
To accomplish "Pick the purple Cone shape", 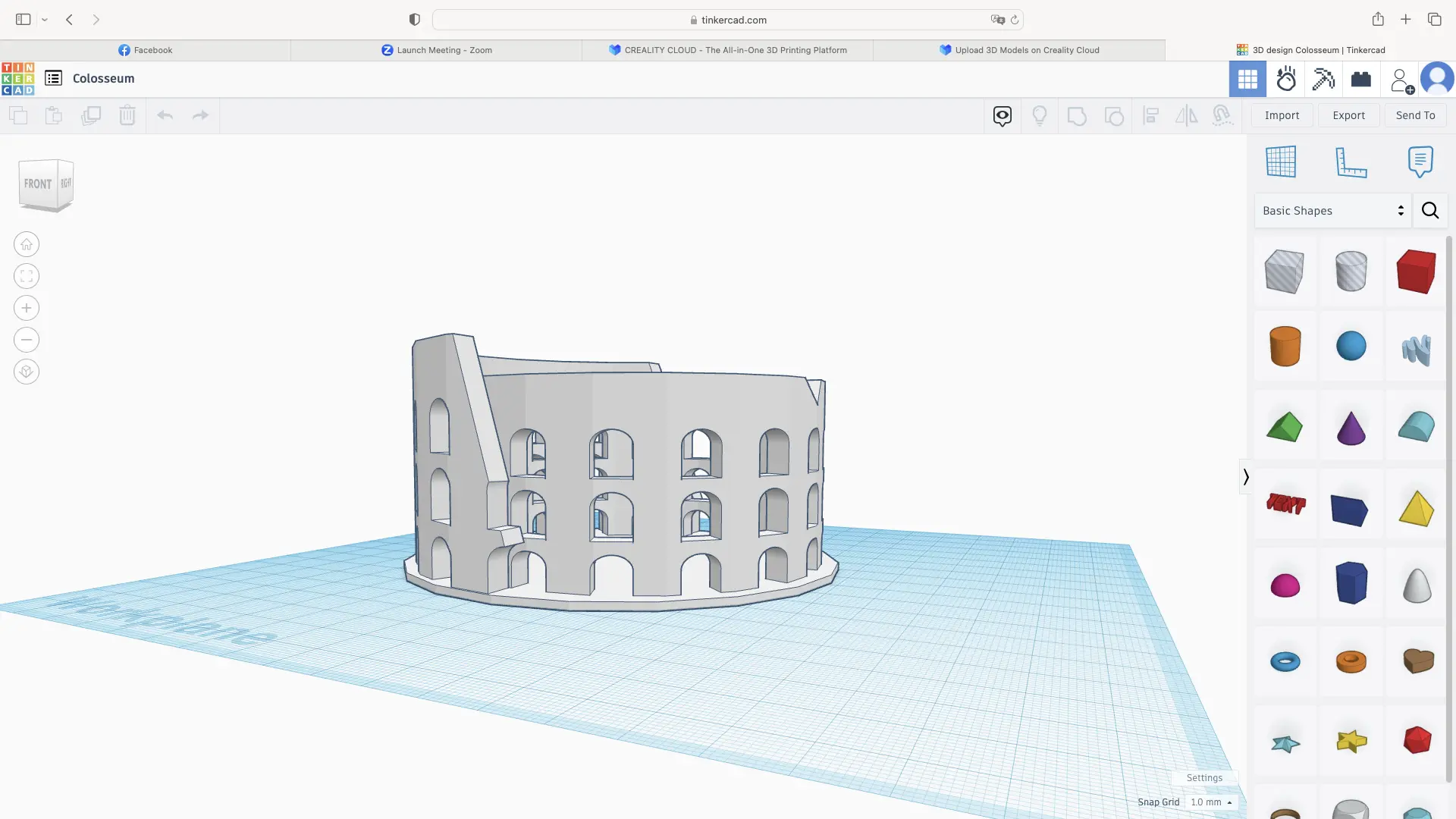I will point(1351,428).
